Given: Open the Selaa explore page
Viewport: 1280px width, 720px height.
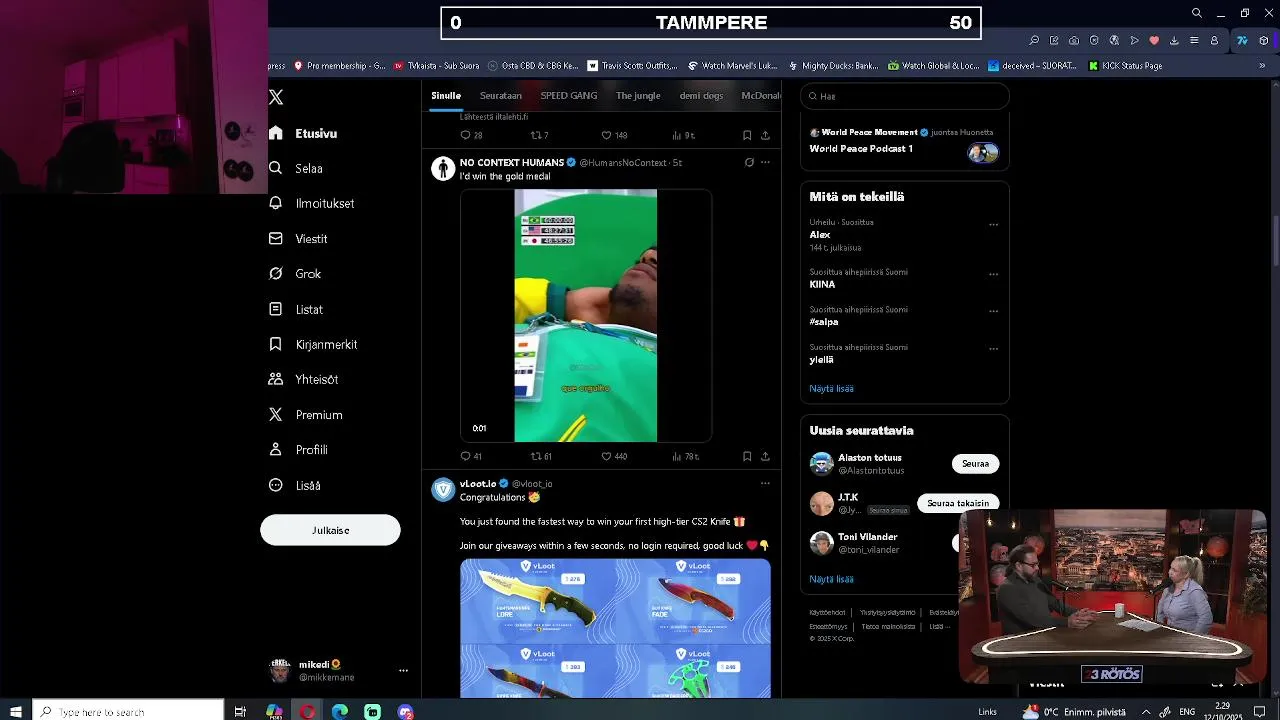Looking at the screenshot, I should 296,168.
